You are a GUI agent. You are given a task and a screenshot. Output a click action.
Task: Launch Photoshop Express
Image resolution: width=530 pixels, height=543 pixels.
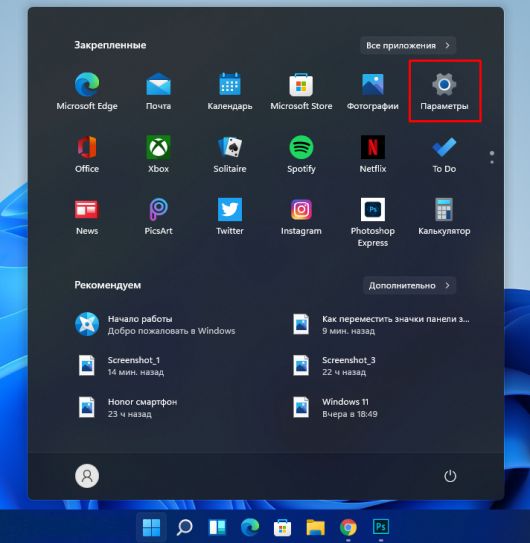(x=372, y=222)
